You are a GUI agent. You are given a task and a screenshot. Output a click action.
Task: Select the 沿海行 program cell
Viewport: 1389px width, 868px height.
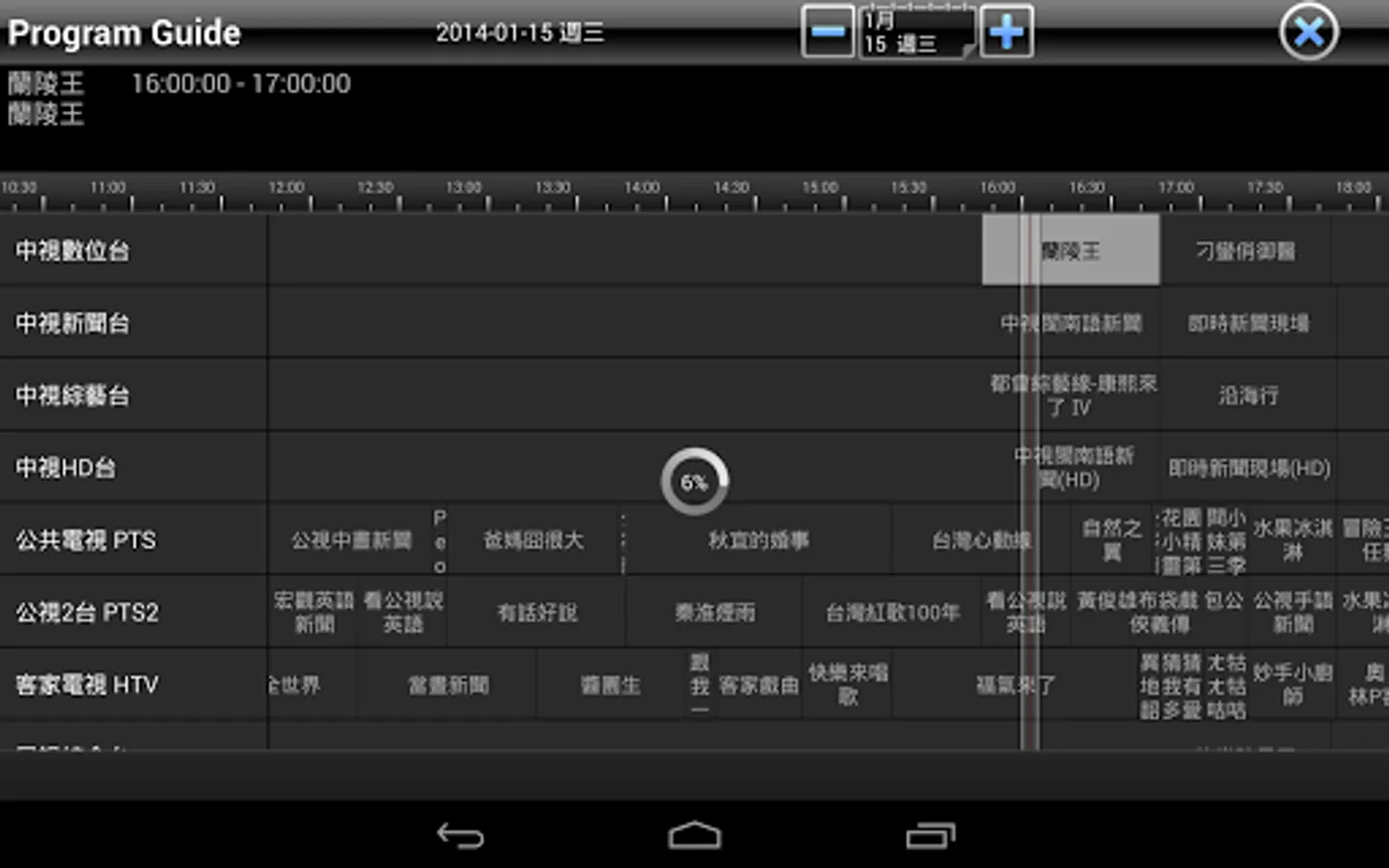(x=1248, y=395)
